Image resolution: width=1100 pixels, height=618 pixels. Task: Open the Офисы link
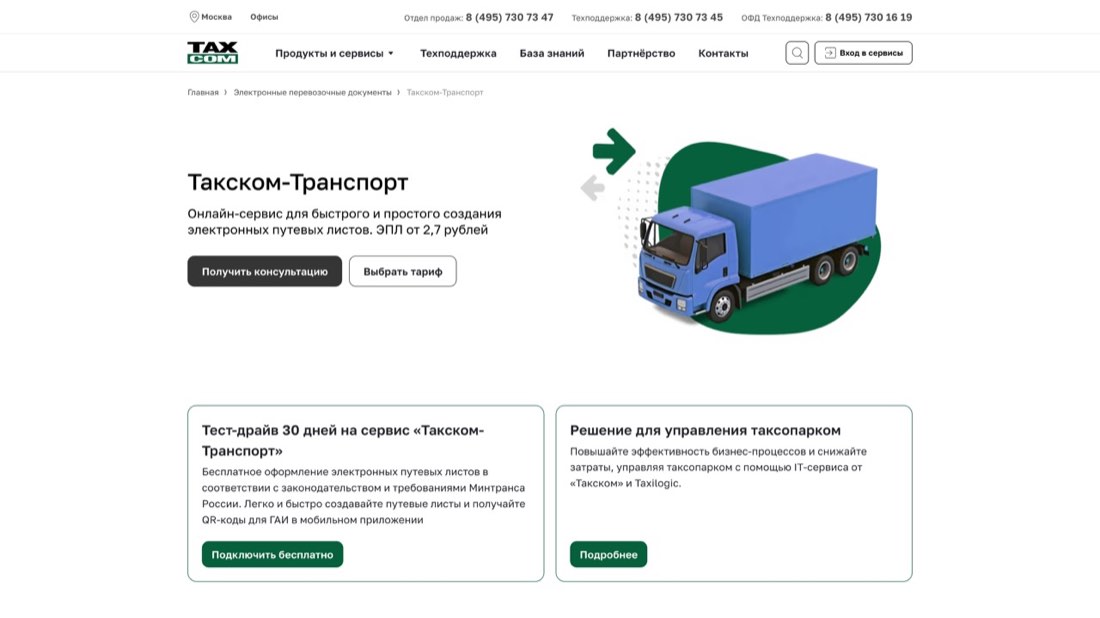tap(264, 17)
